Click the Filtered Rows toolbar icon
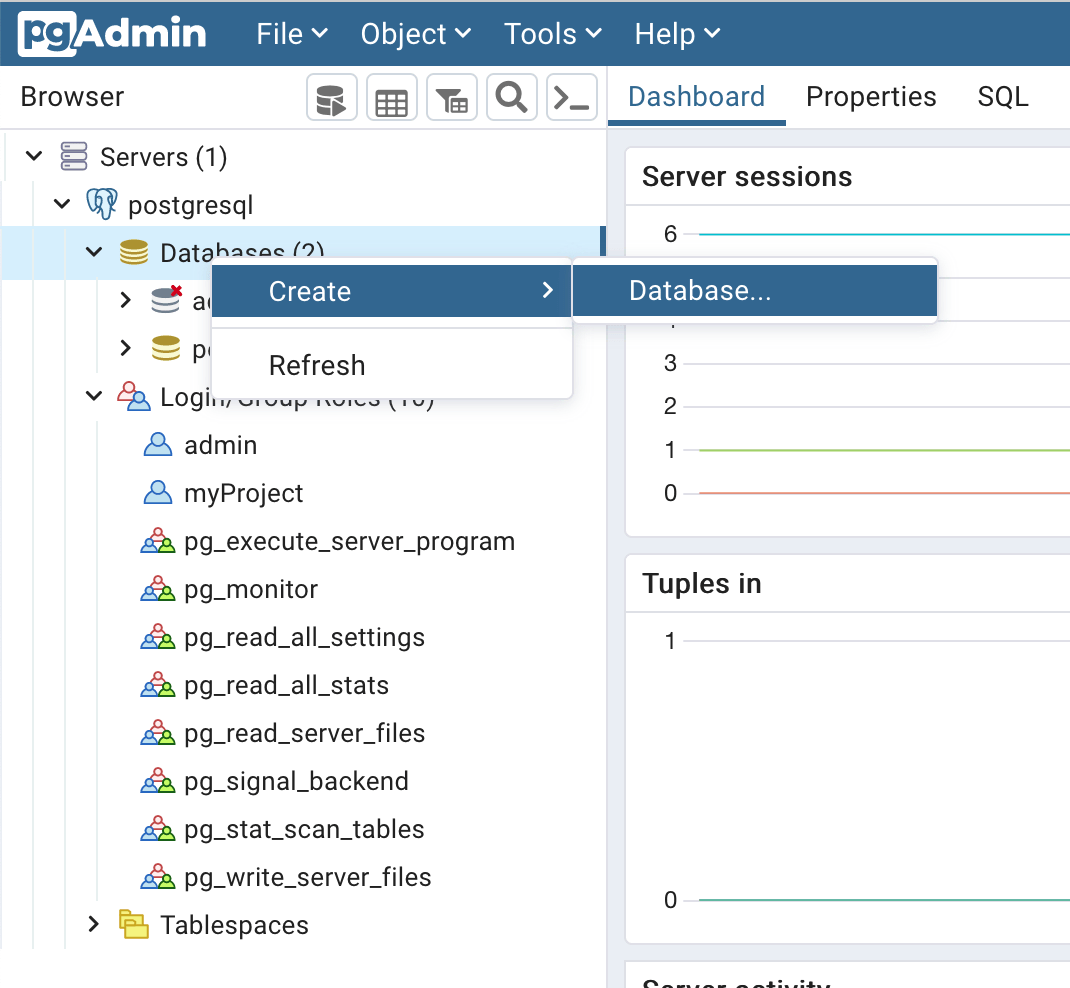Screen dimensions: 1070x988 (451, 99)
